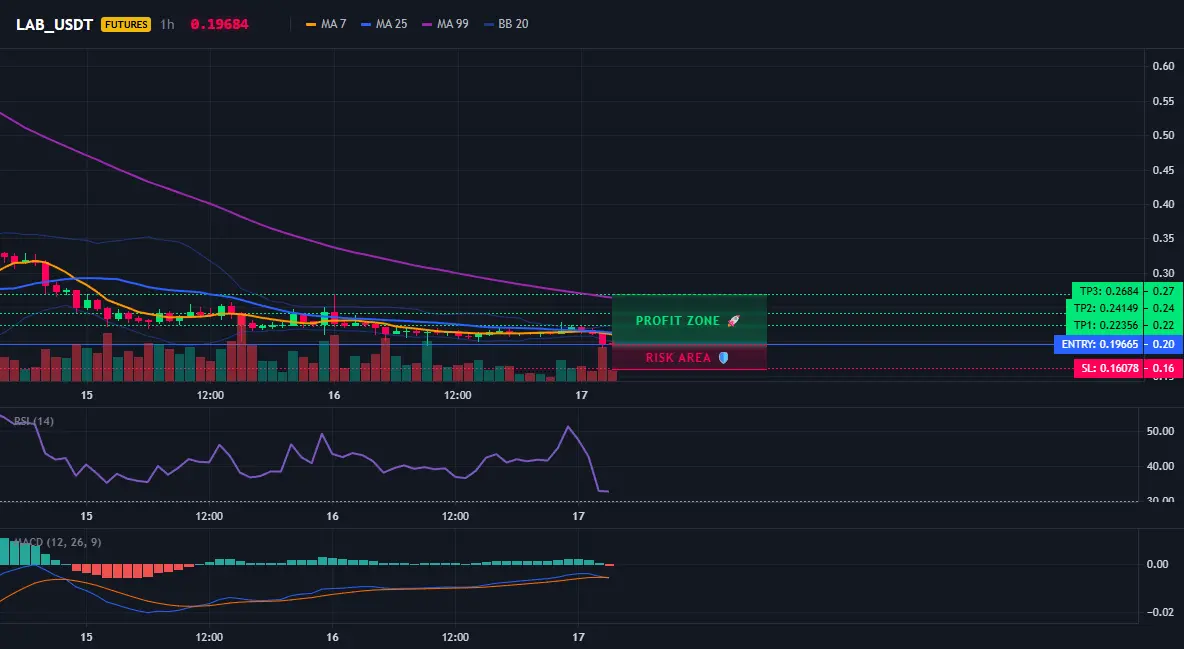Click the ENTRY: 0.19665 price tag
This screenshot has height=649, width=1184.
(1099, 345)
